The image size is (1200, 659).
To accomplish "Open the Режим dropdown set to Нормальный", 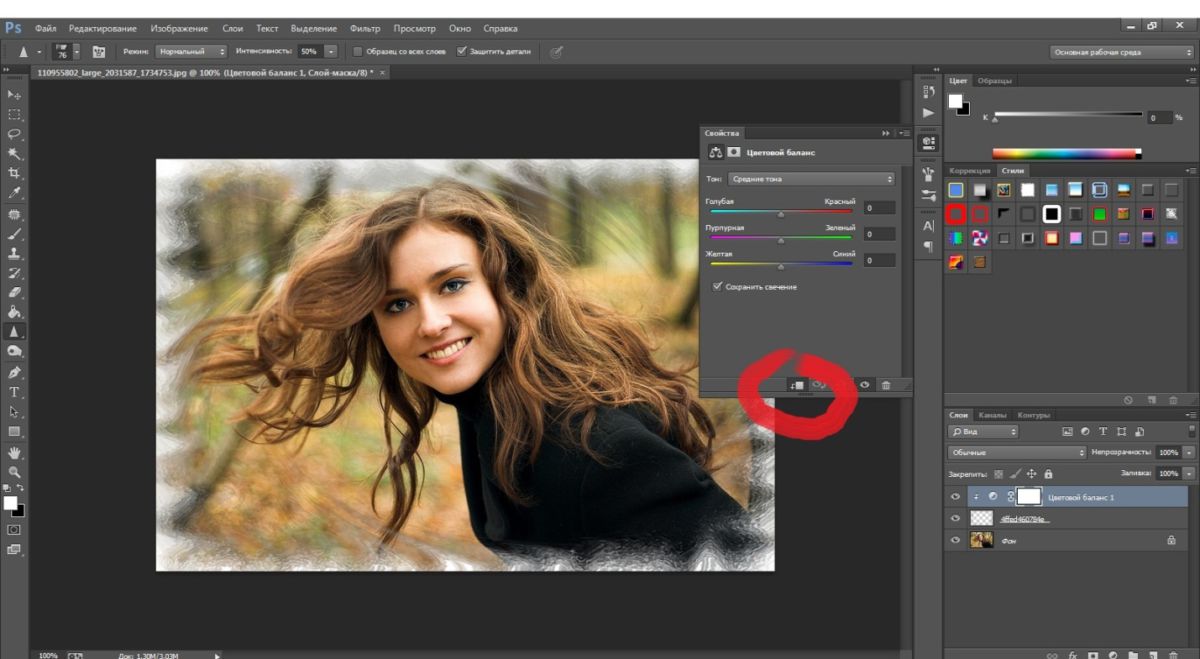I will pyautogui.click(x=191, y=51).
